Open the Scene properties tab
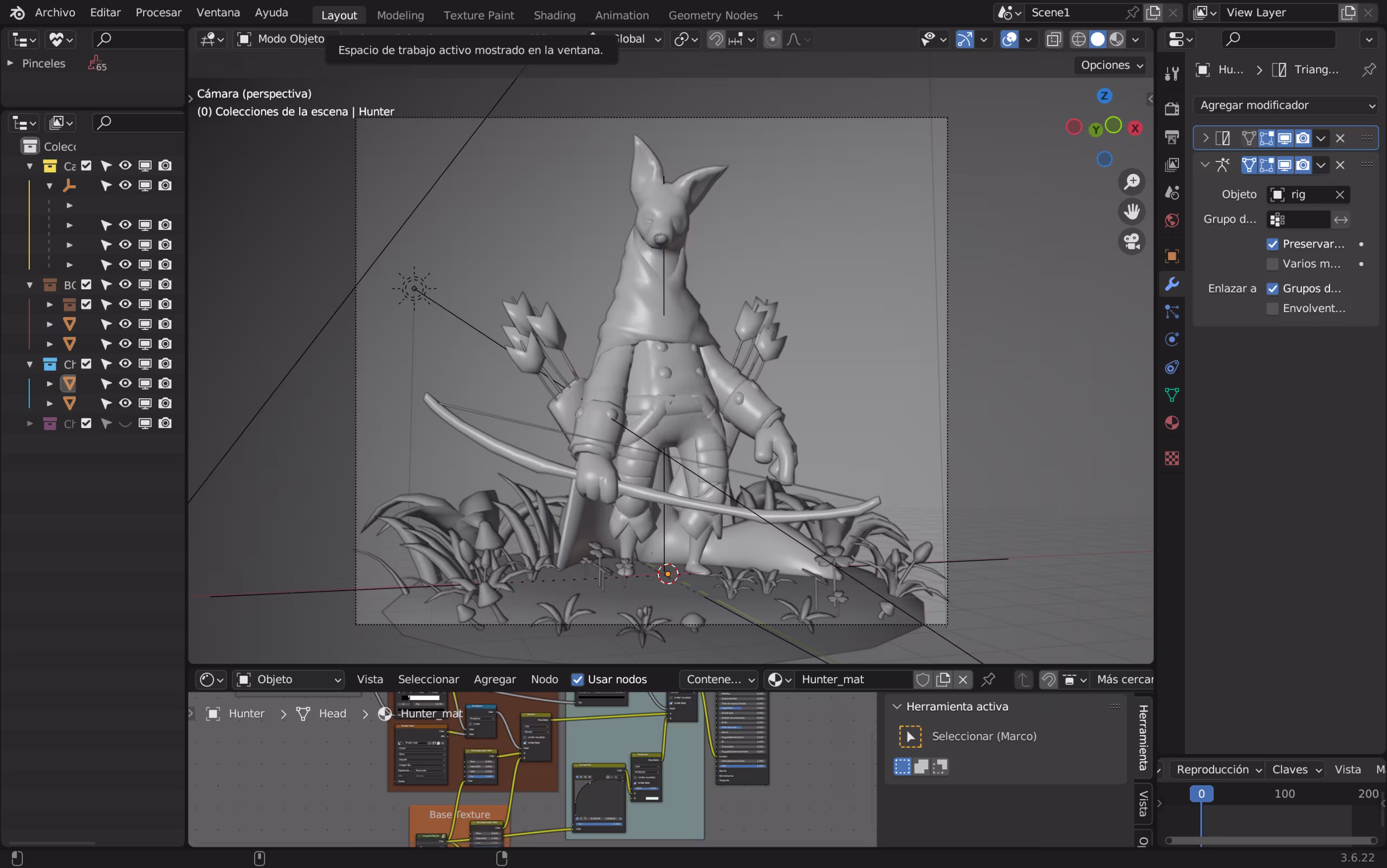1387x868 pixels. [1172, 192]
